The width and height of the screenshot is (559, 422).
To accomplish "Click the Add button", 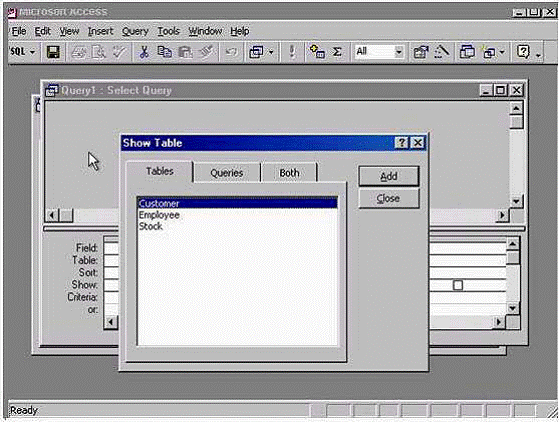I will pos(389,176).
